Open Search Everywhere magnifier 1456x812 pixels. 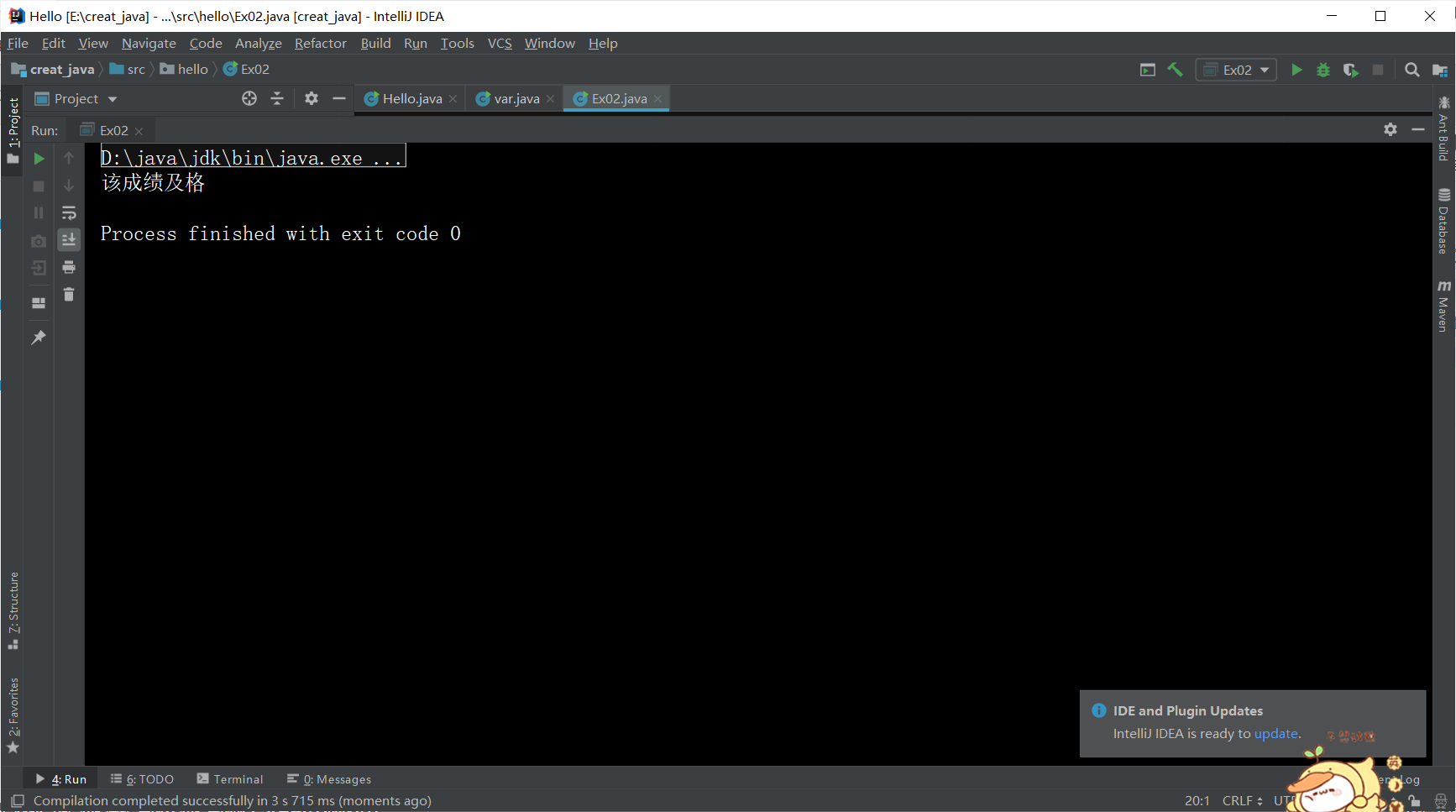(x=1412, y=70)
